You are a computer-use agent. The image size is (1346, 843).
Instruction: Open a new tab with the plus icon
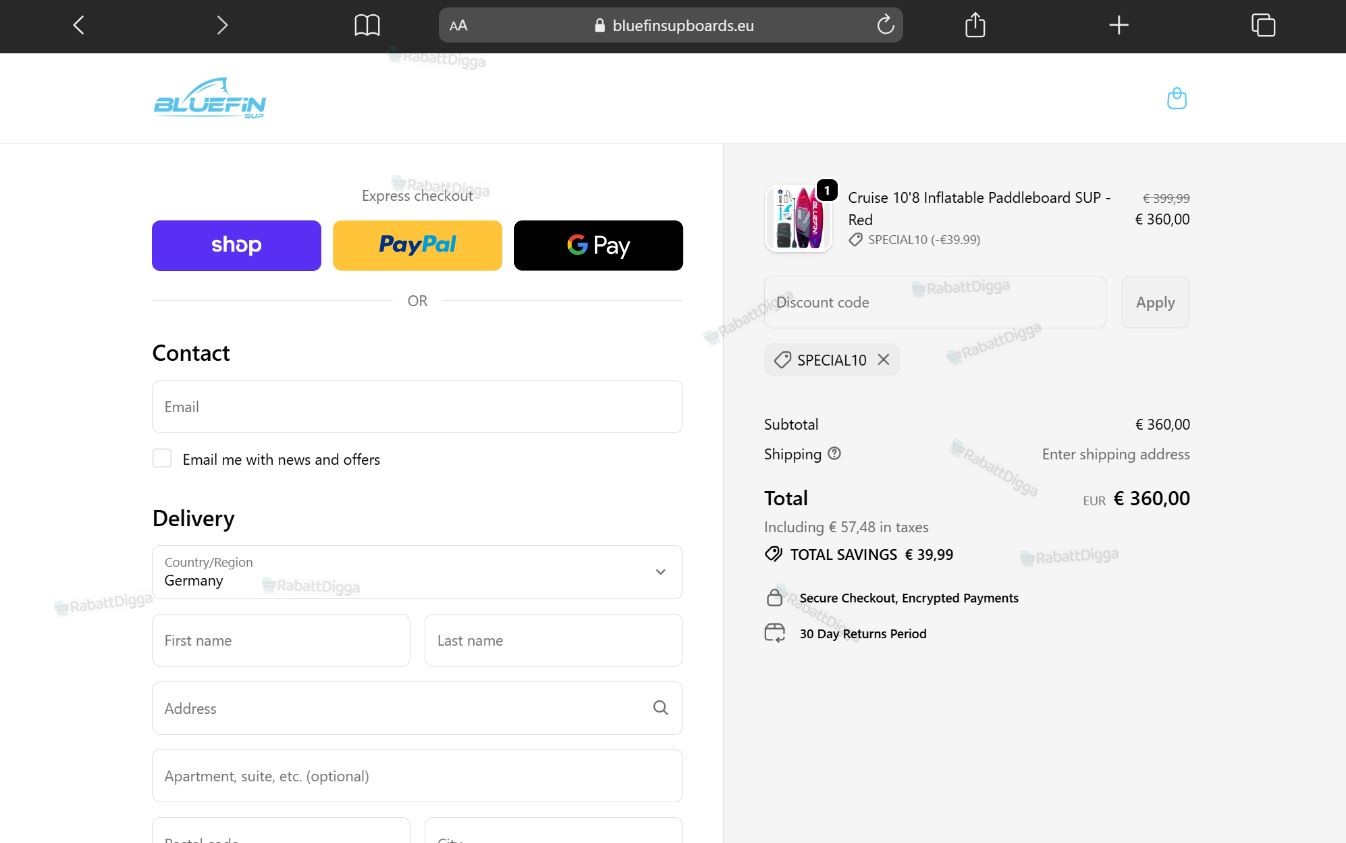[1119, 25]
